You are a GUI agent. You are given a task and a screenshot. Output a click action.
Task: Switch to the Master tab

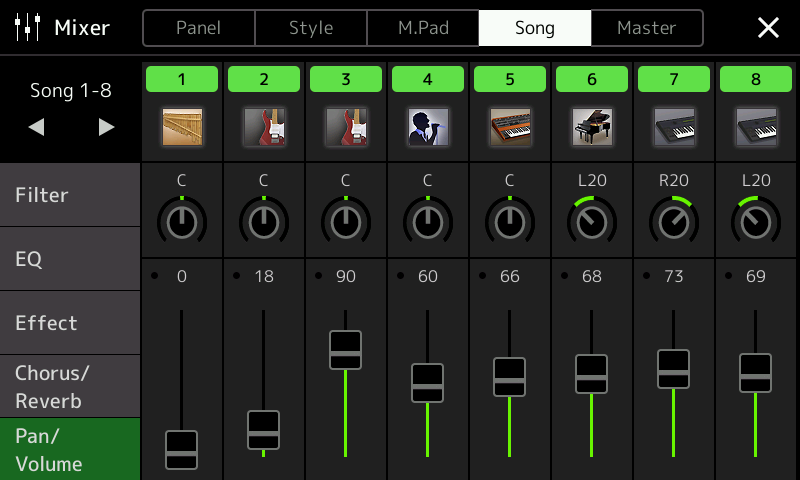point(647,28)
